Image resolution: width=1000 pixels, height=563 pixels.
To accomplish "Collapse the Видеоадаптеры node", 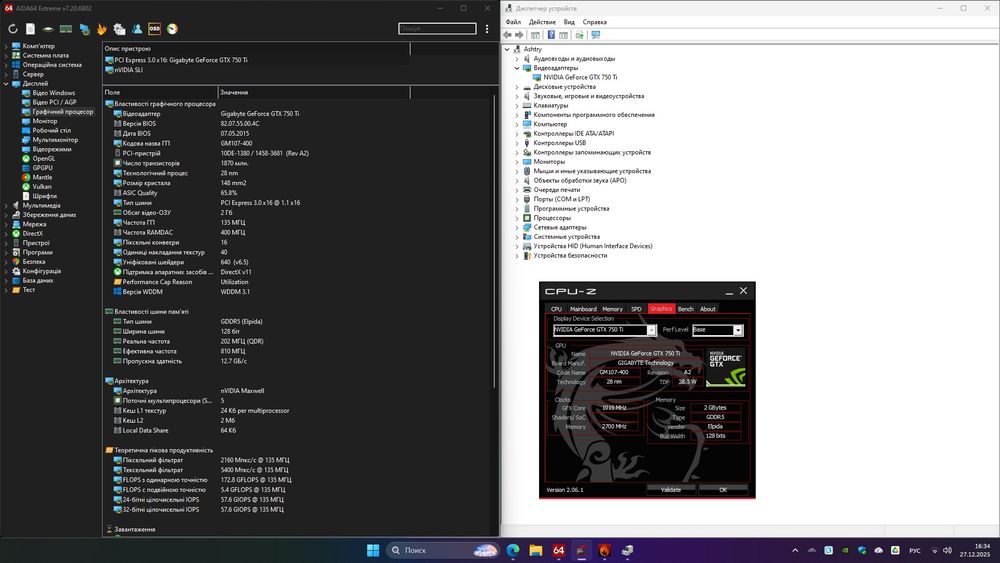I will [517, 68].
